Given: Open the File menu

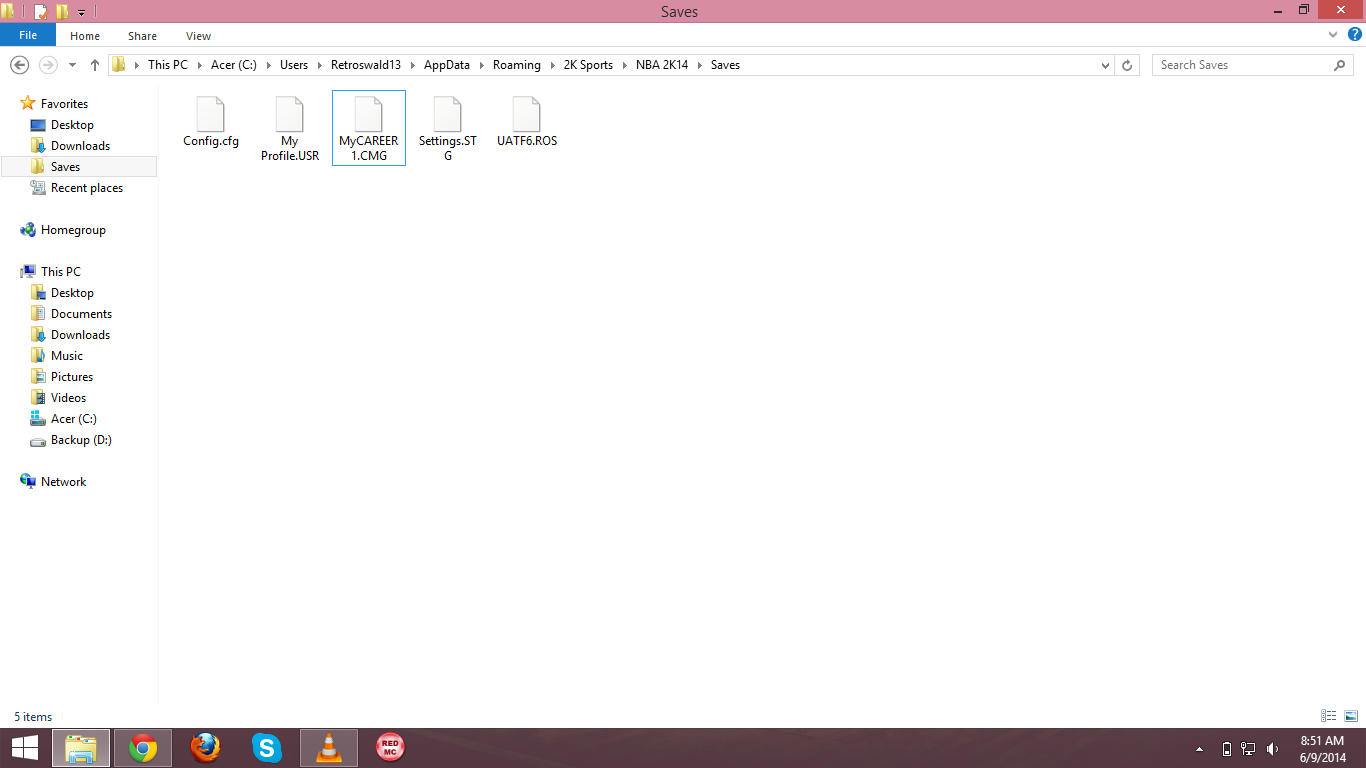Looking at the screenshot, I should pos(28,35).
